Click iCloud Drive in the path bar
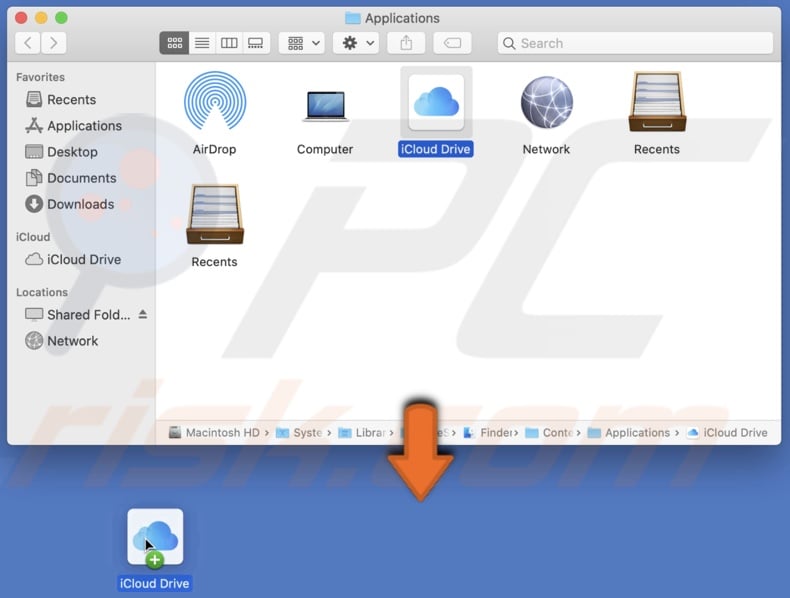The width and height of the screenshot is (790, 598). pyautogui.click(x=728, y=433)
